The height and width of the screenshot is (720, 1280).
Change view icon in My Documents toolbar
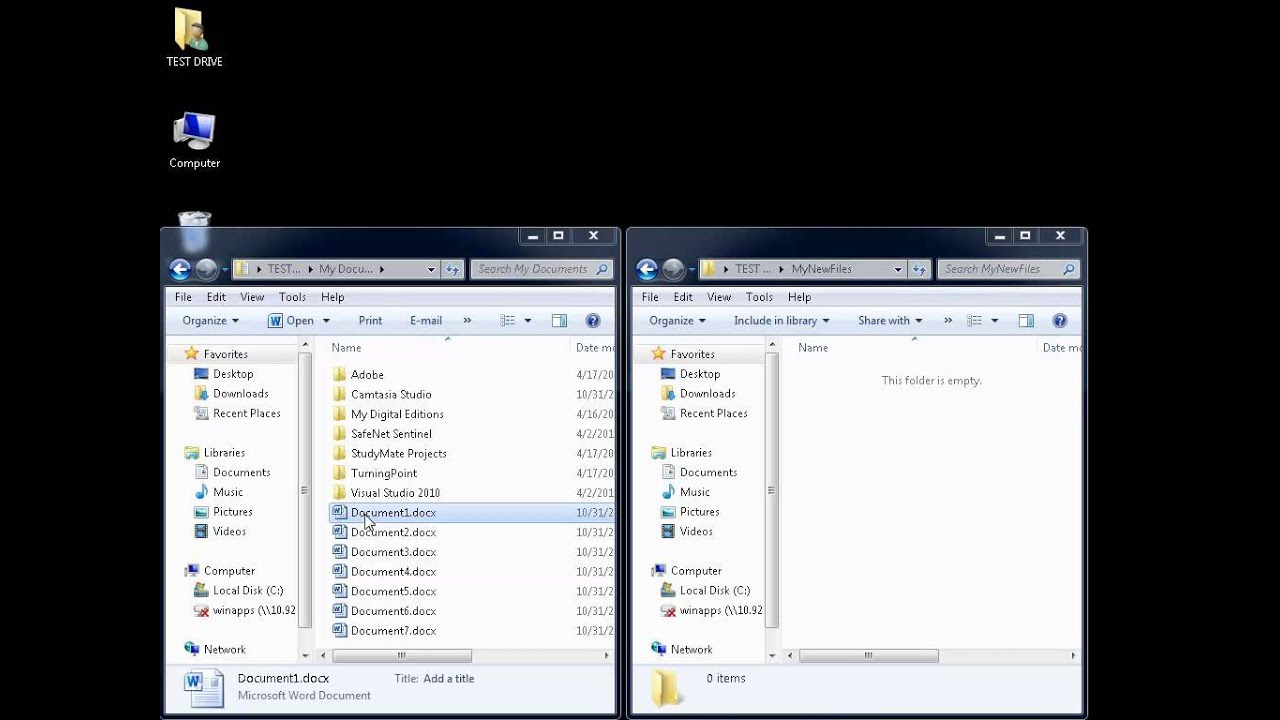point(507,321)
